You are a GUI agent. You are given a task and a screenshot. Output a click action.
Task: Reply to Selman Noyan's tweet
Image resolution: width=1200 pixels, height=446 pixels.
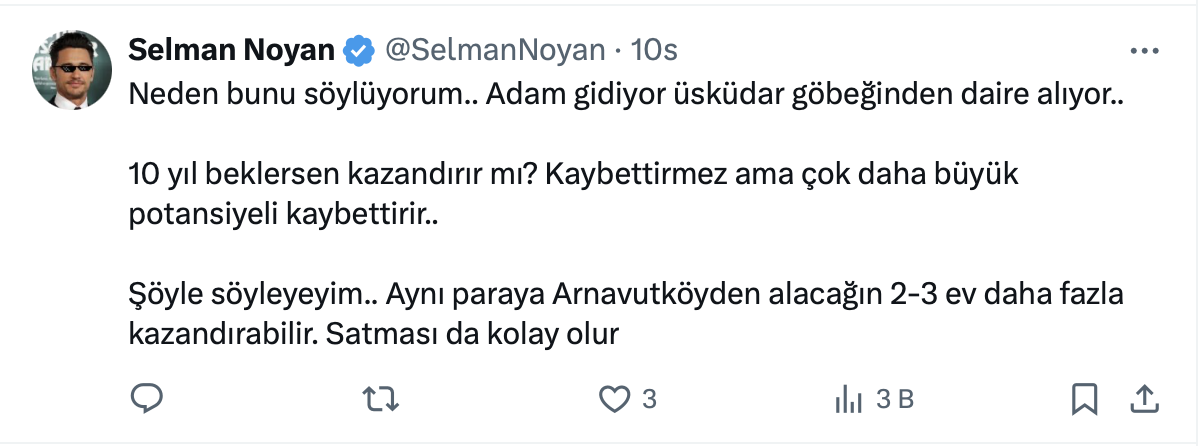click(x=147, y=399)
